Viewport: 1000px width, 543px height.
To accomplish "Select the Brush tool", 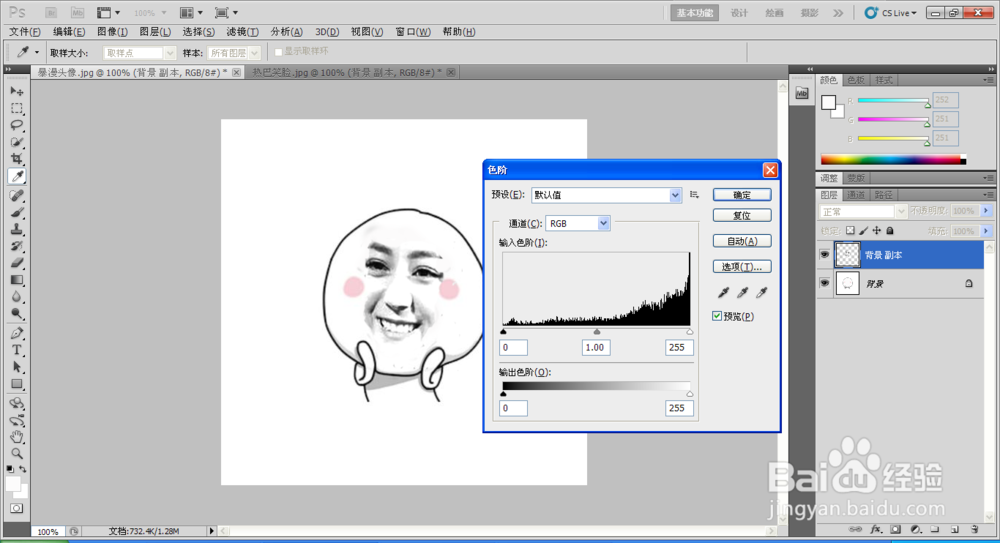I will 17,212.
